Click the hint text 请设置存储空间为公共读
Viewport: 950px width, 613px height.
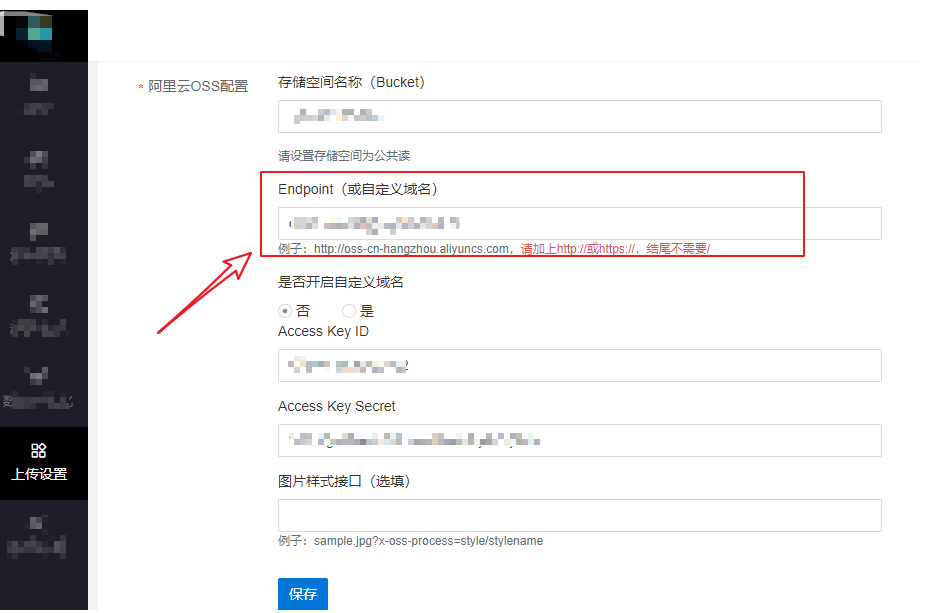[344, 156]
